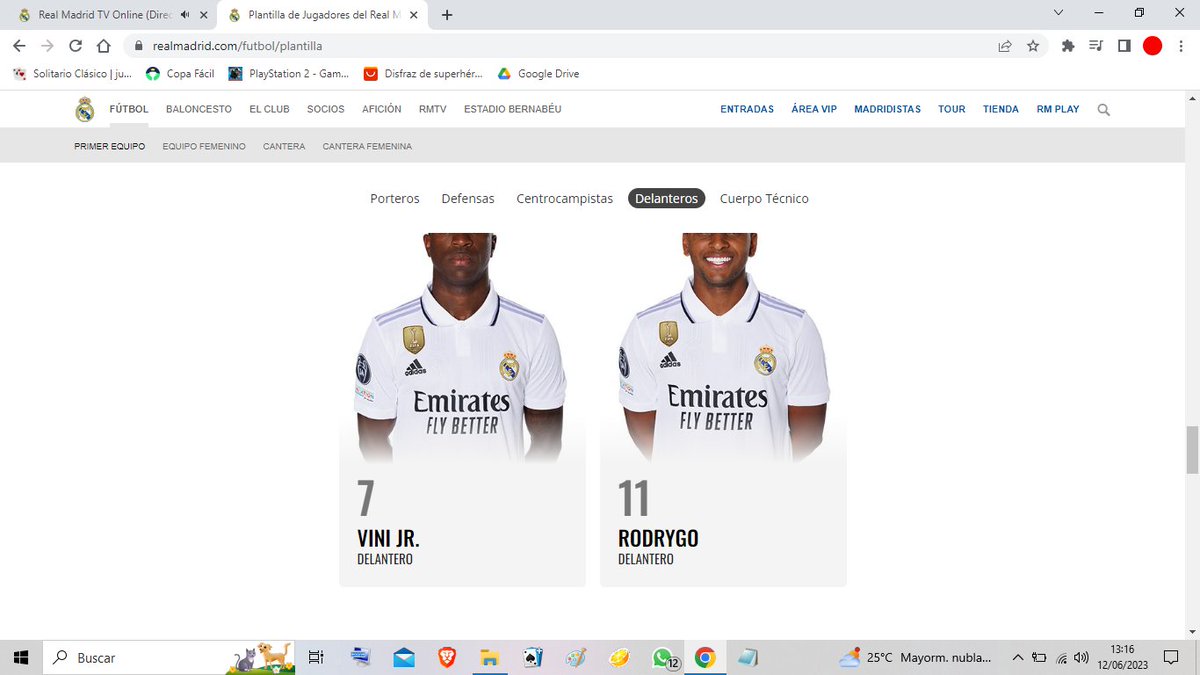Open Google Drive bookmark
The width and height of the screenshot is (1200, 675).
click(538, 74)
